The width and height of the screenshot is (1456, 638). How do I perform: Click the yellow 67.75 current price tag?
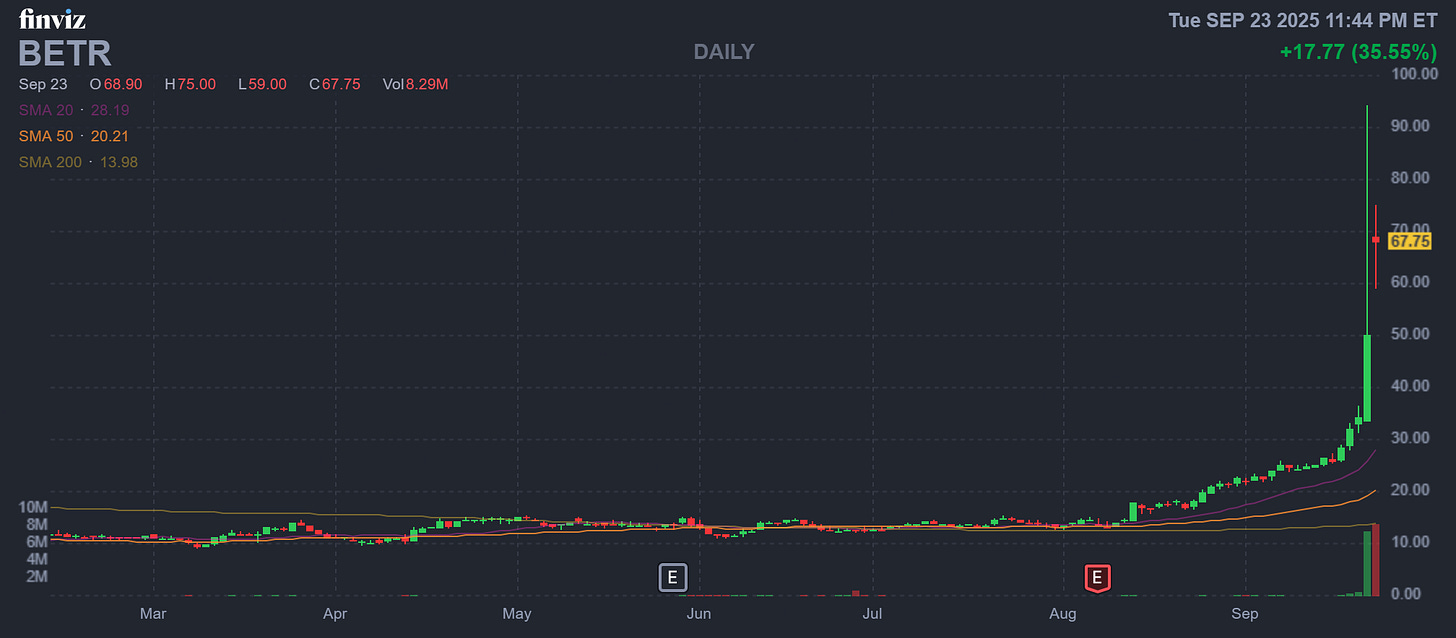(x=1410, y=241)
